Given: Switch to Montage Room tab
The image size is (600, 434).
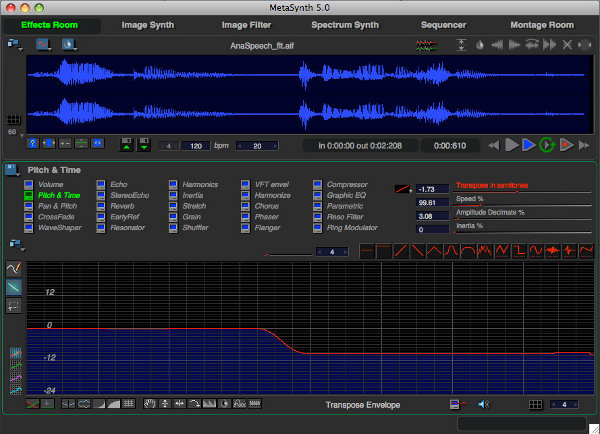Looking at the screenshot, I should (542, 25).
